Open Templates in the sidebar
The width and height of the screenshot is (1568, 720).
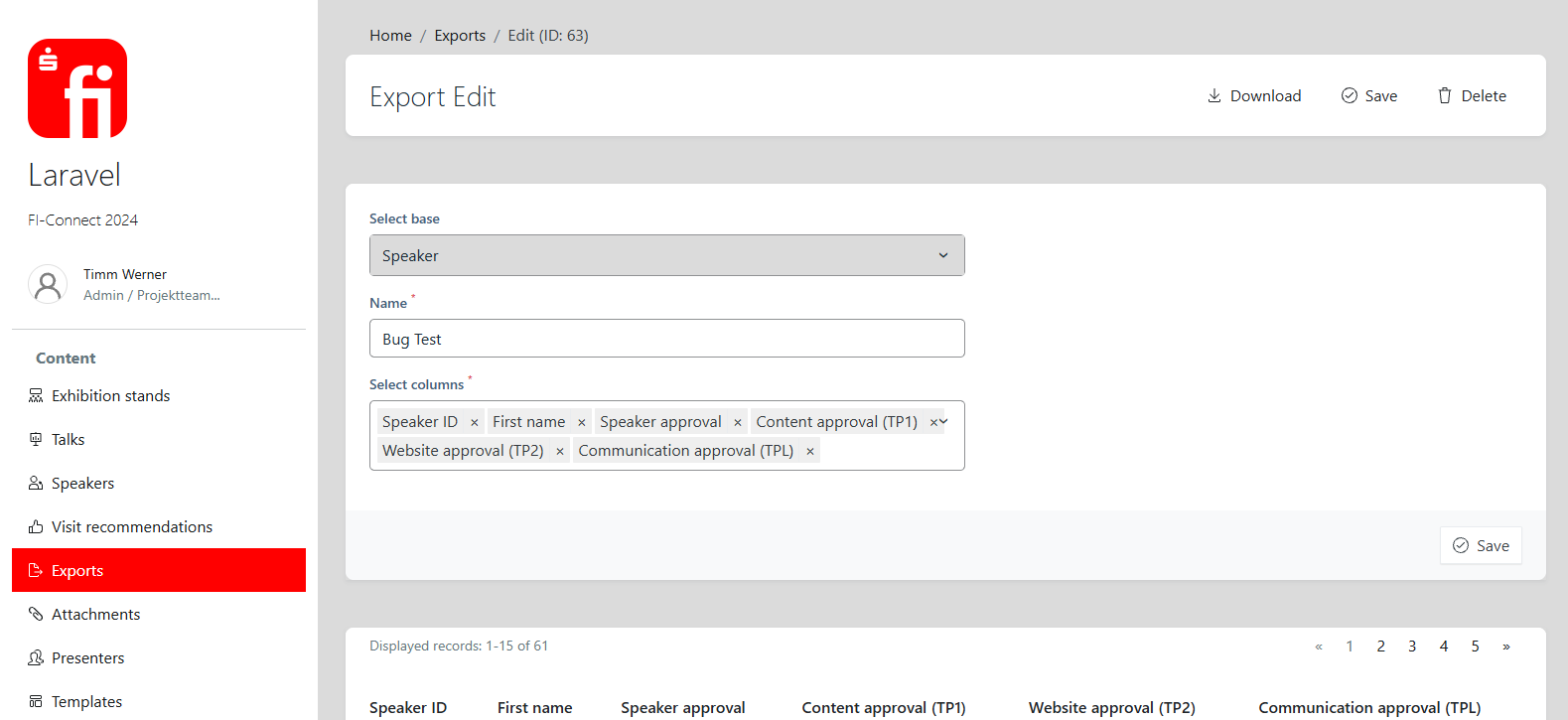pyautogui.click(x=159, y=701)
